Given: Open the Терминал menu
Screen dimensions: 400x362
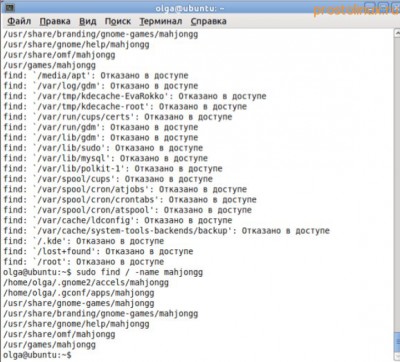Looking at the screenshot, I should tap(161, 21).
